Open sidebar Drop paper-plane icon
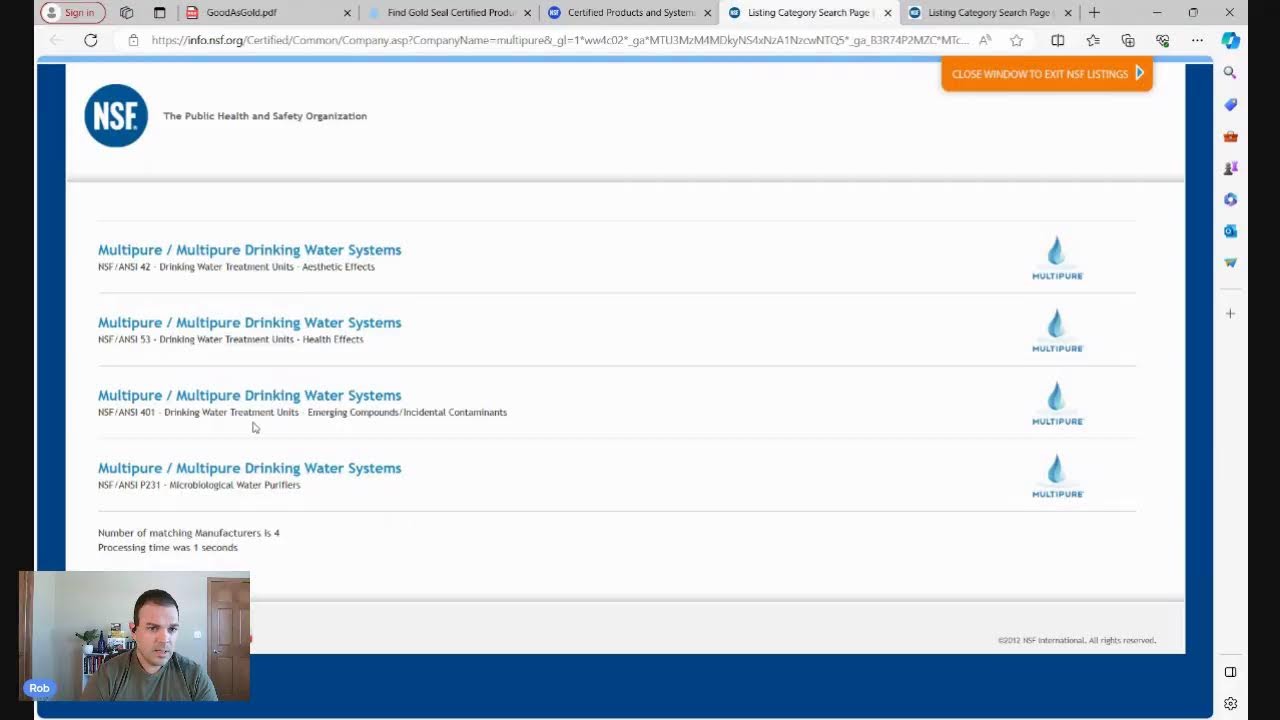 click(x=1230, y=263)
